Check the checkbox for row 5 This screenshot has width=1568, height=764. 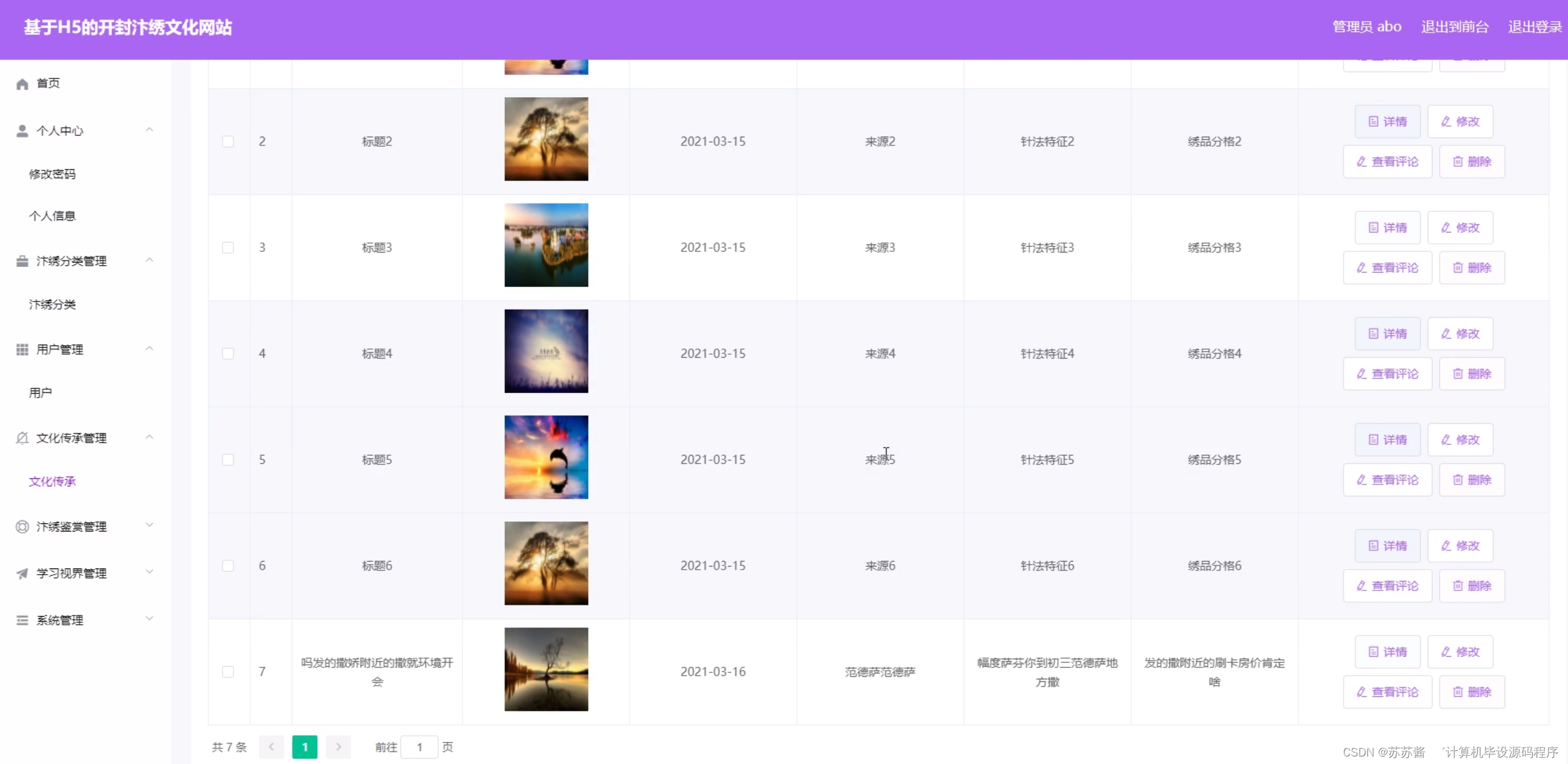[x=228, y=459]
